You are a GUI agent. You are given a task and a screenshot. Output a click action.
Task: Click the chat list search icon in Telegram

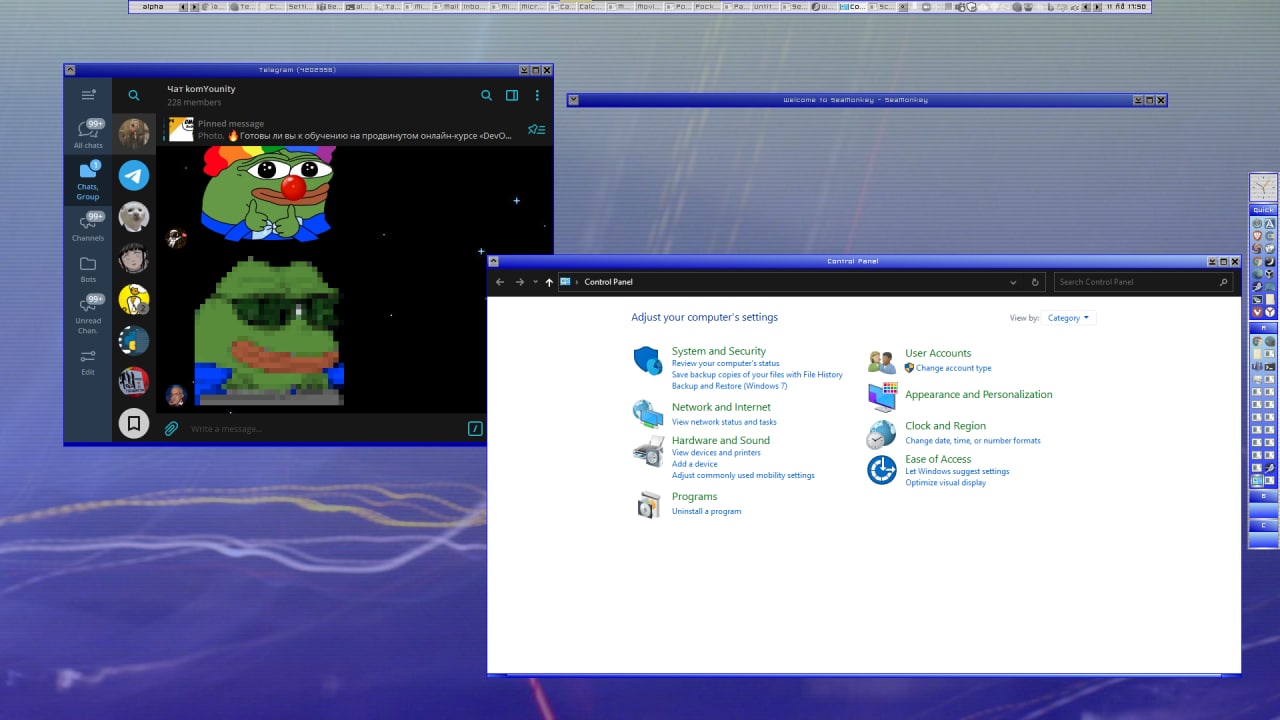(x=134, y=96)
